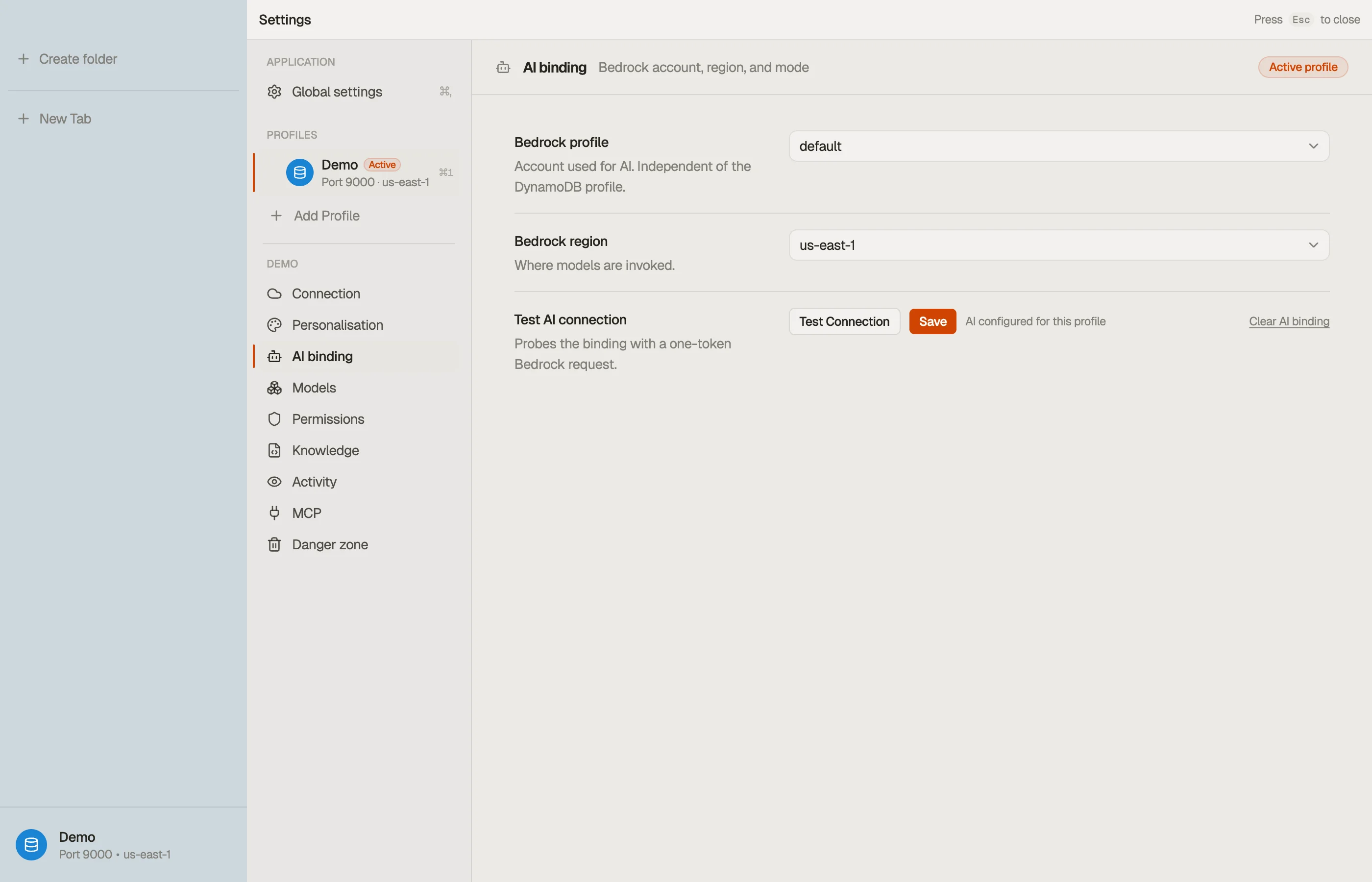Open the Permissions section
Screen dimensions: 1372x882
[359, 419]
